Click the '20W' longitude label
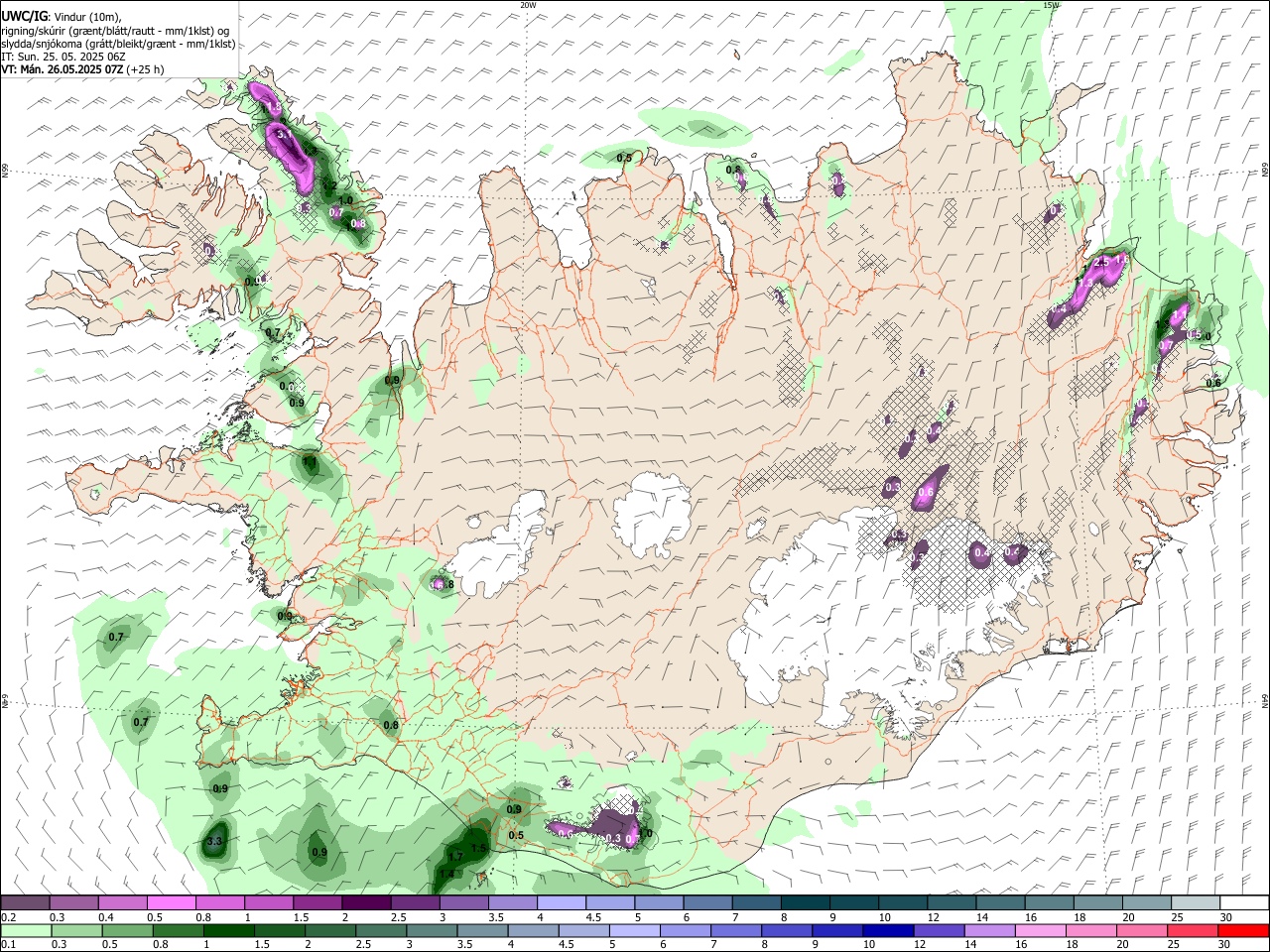1270x952 pixels. [x=528, y=4]
